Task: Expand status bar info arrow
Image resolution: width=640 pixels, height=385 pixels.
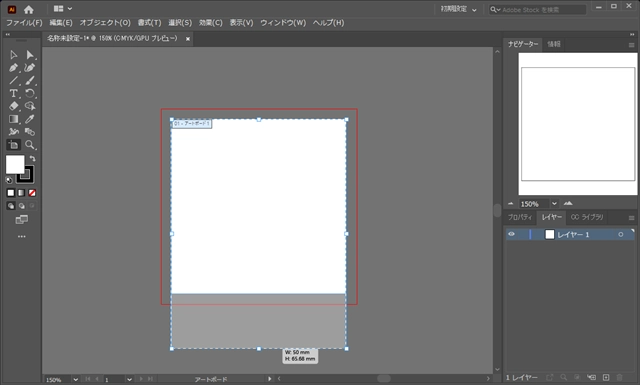Action: pos(269,379)
